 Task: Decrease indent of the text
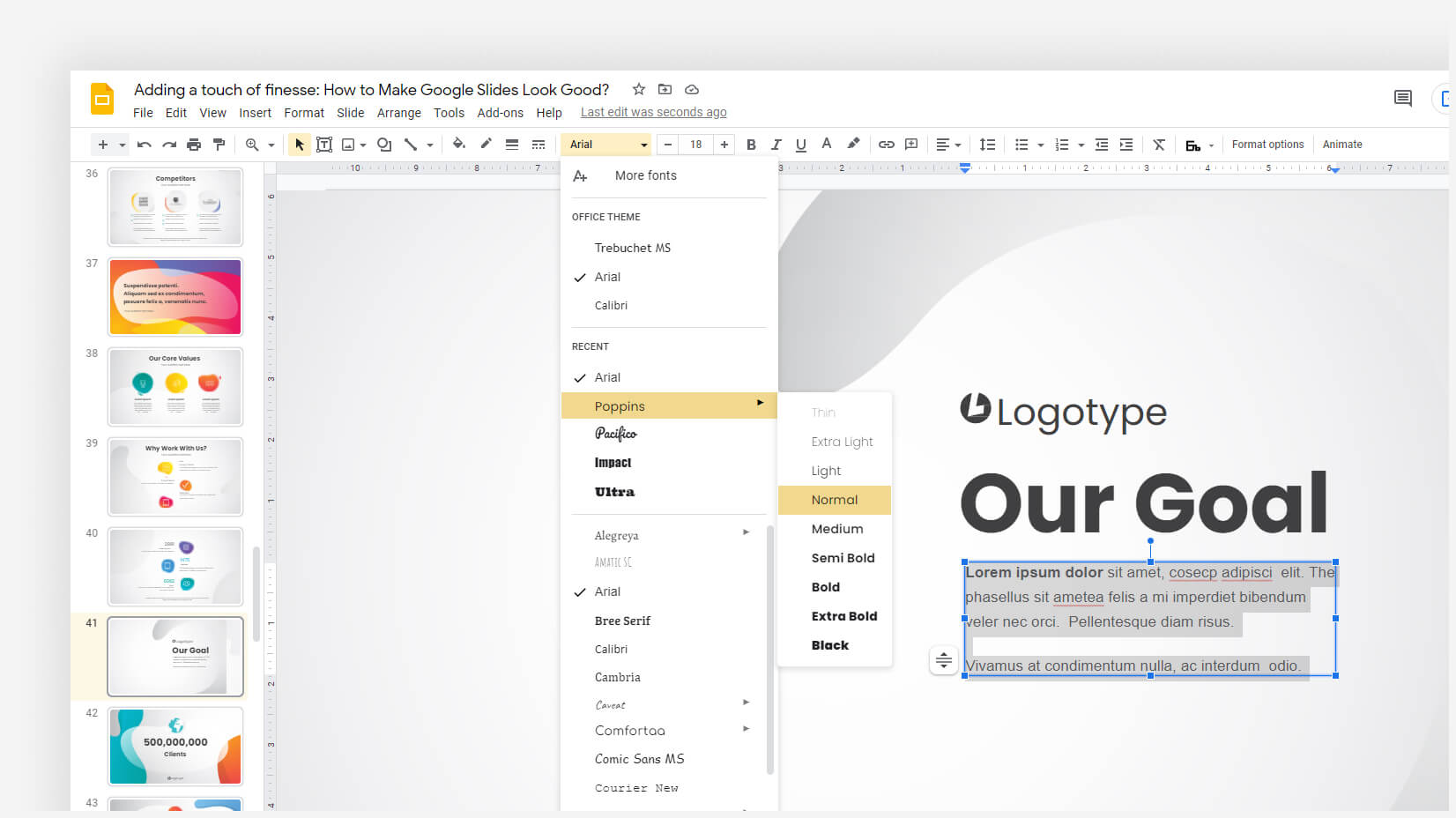point(1102,145)
